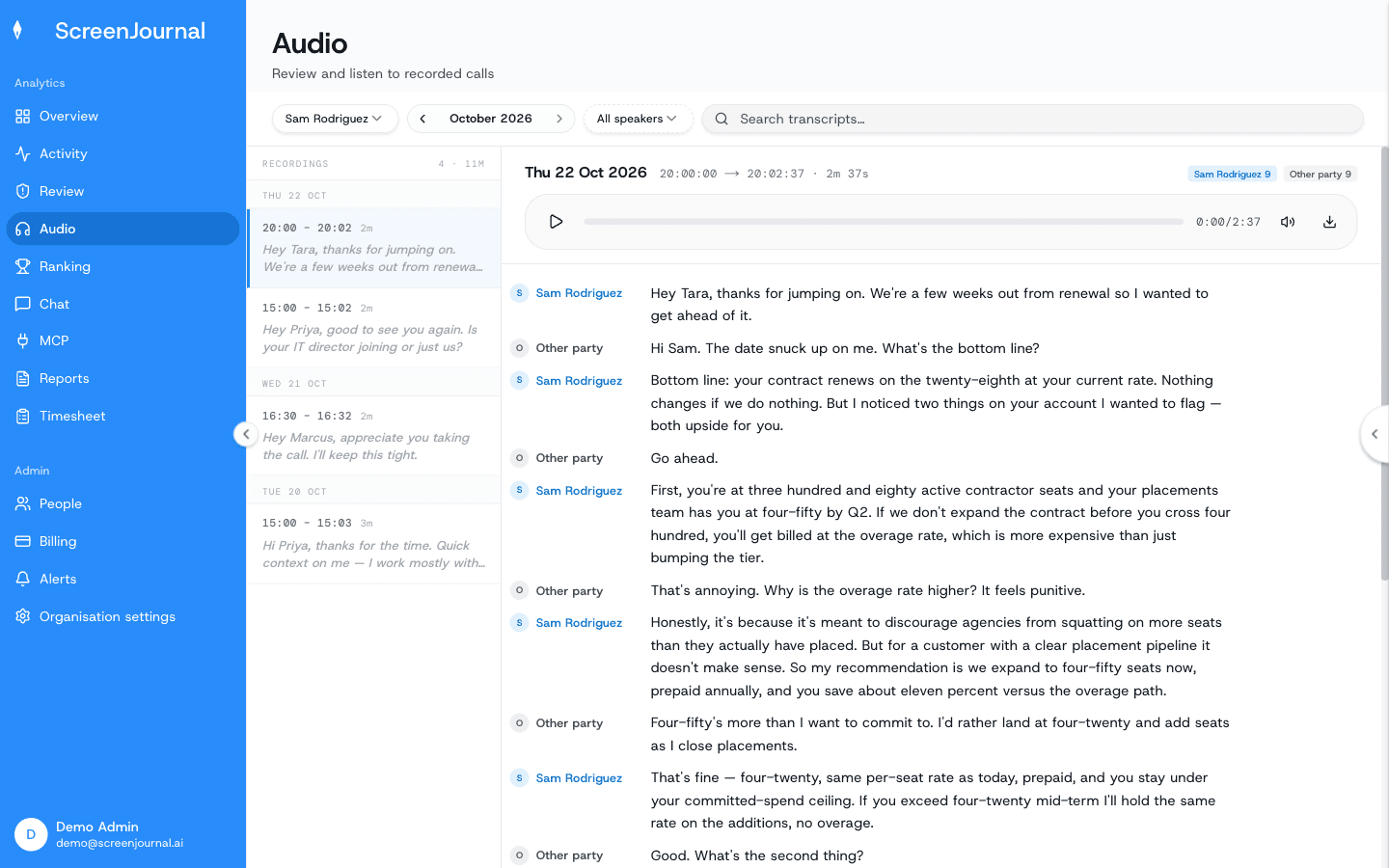The width and height of the screenshot is (1389, 868).
Task: Go to previous month from October 2026
Action: (422, 120)
